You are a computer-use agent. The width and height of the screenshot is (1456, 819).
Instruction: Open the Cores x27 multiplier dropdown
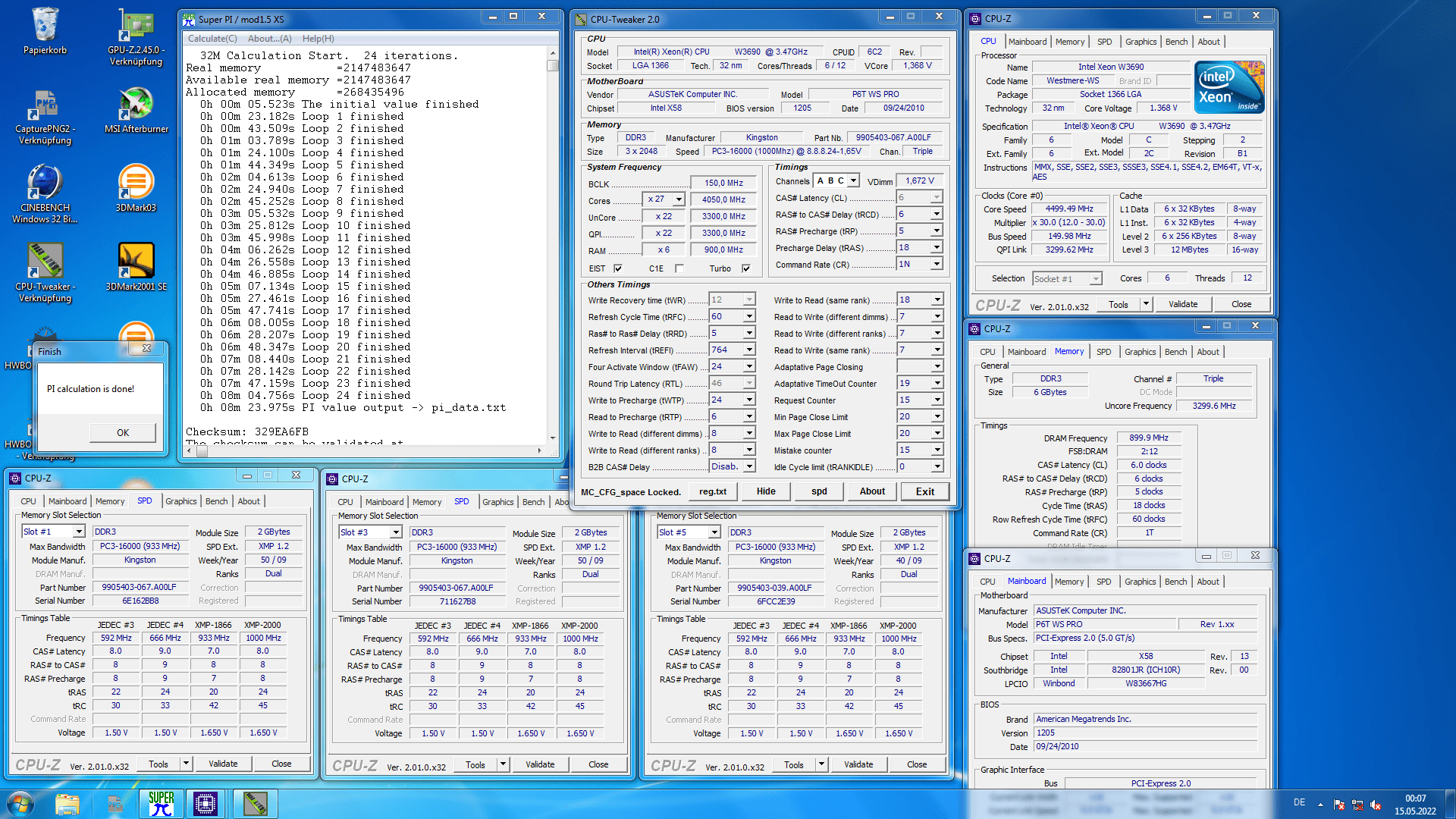pos(679,199)
